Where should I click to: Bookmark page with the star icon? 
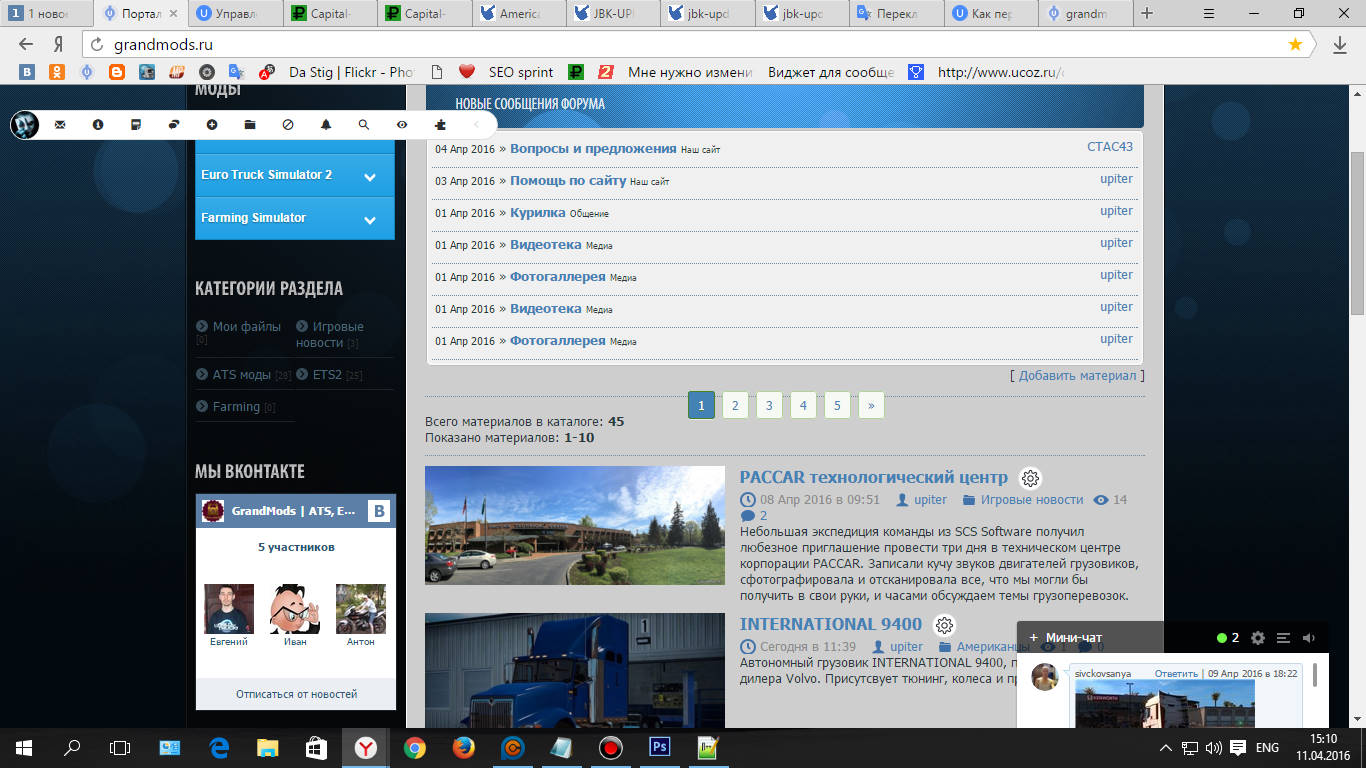[1295, 45]
